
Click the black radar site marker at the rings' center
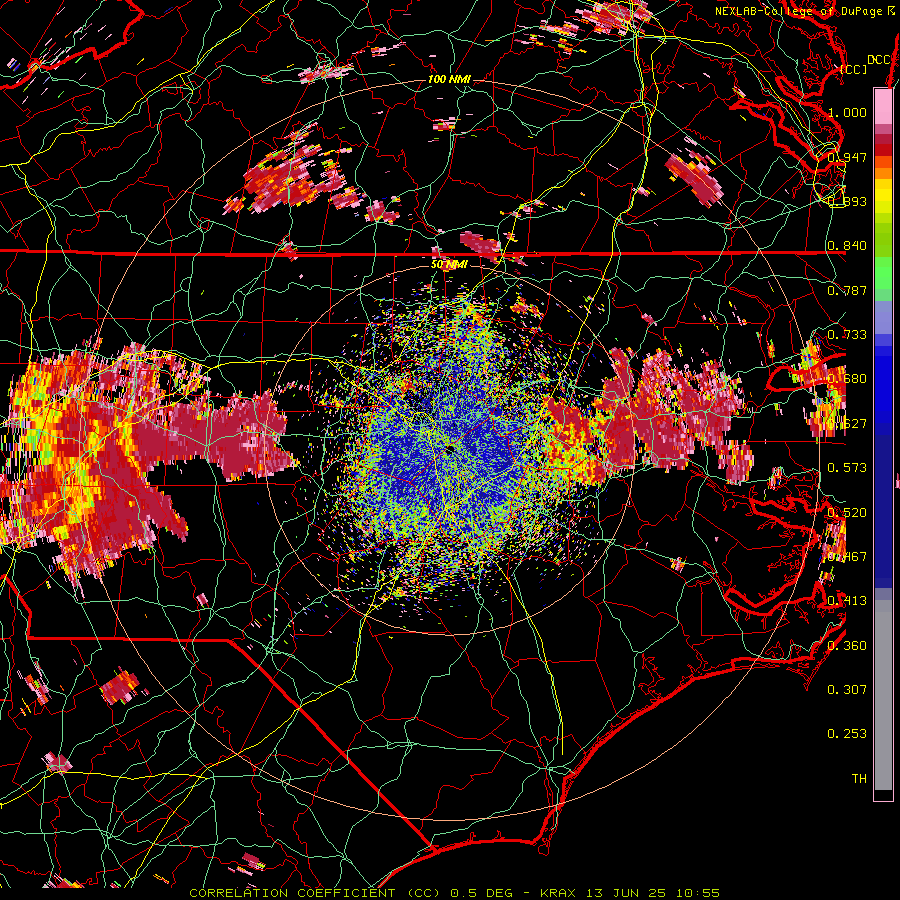[449, 451]
